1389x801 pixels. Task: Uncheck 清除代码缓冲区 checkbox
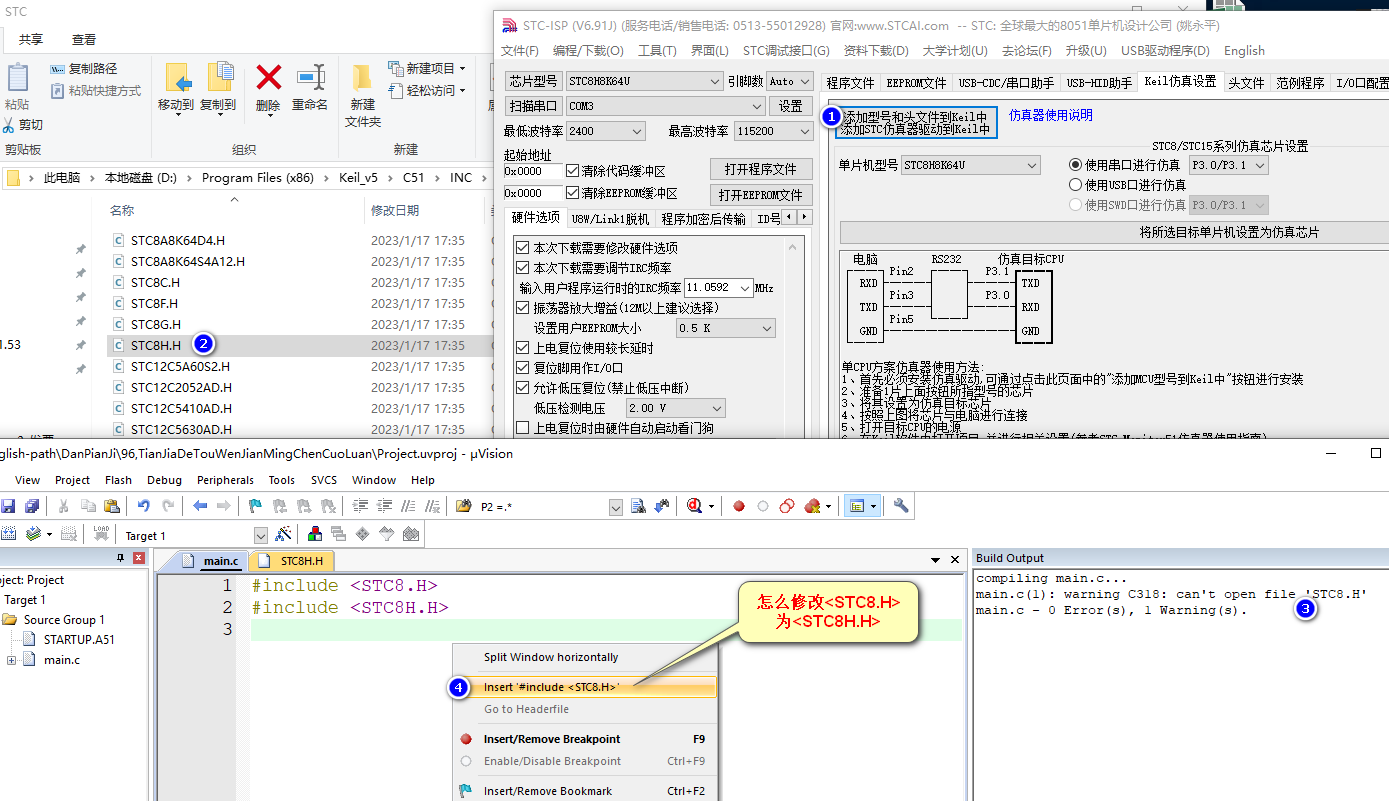(572, 171)
